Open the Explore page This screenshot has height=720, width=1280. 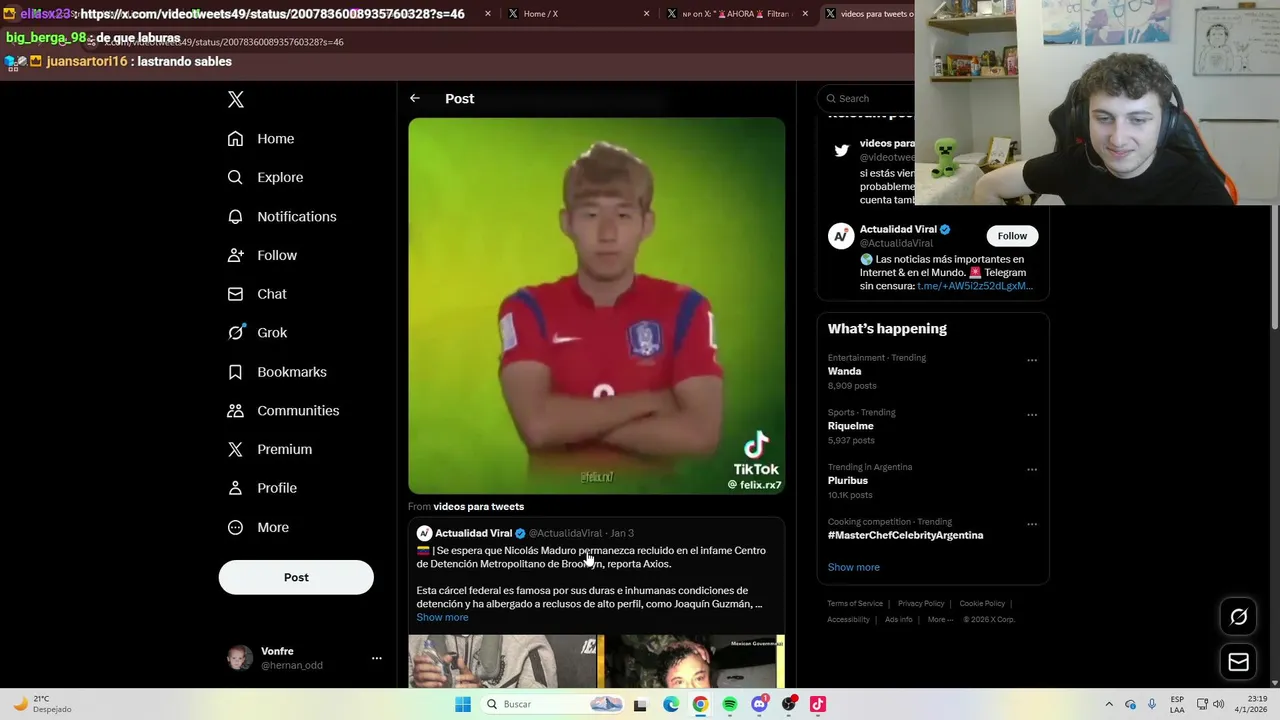point(265,177)
